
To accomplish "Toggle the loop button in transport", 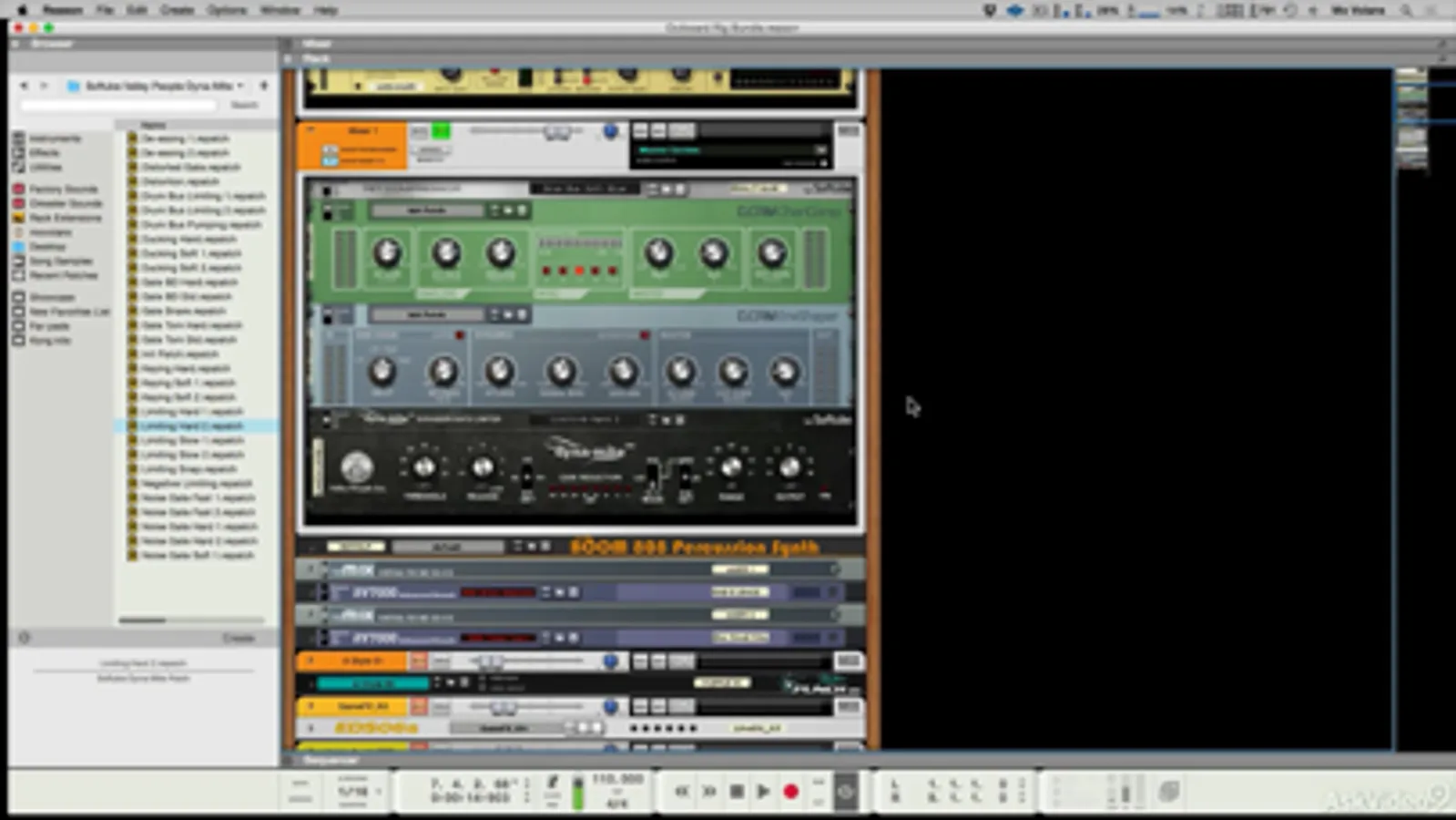I will tap(845, 792).
